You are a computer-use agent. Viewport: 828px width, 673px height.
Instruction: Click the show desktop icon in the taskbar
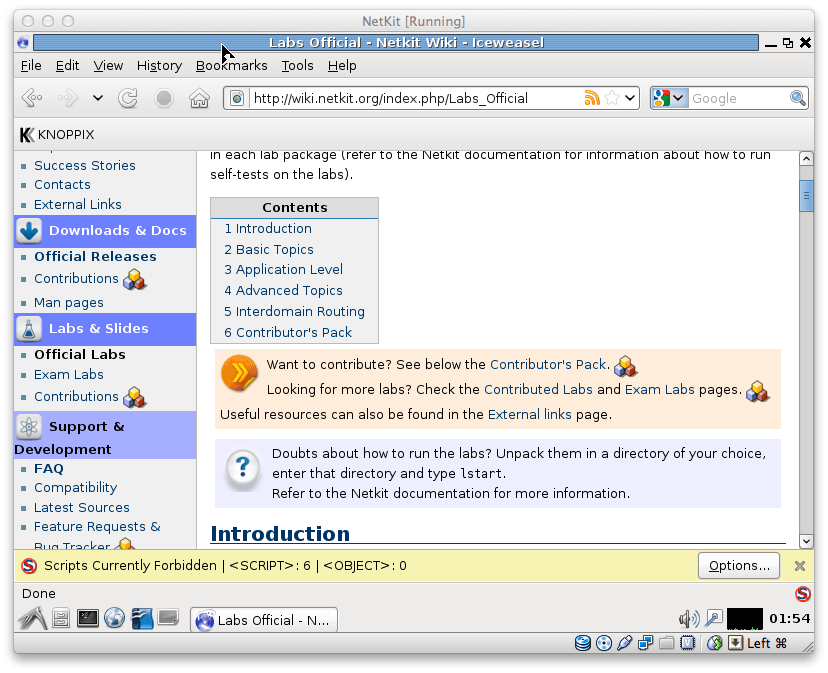(168, 617)
